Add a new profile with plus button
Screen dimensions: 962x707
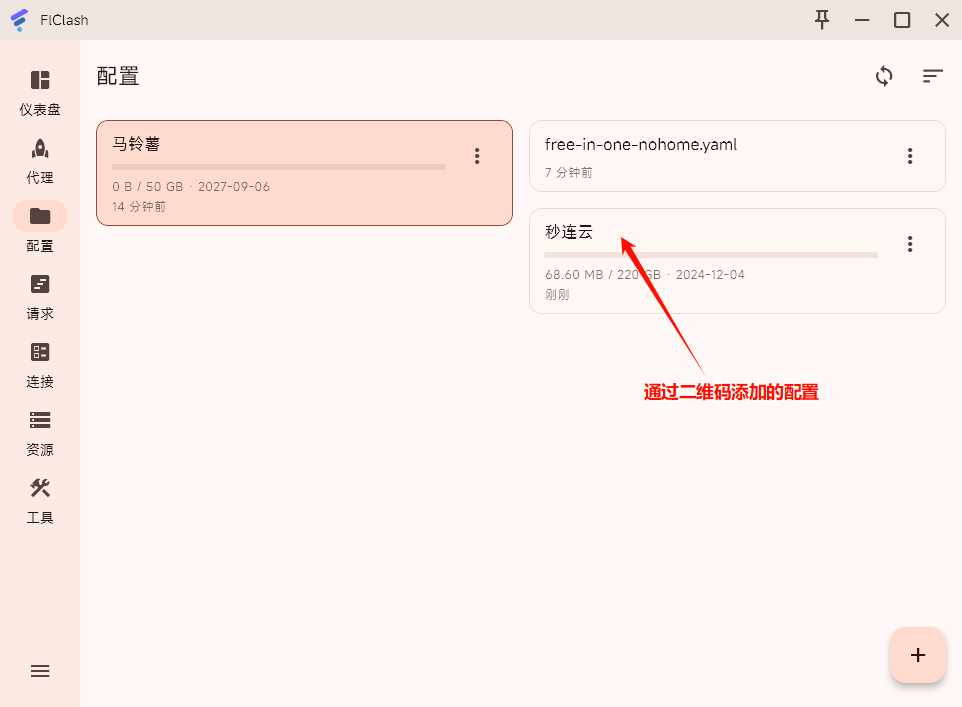(x=917, y=655)
